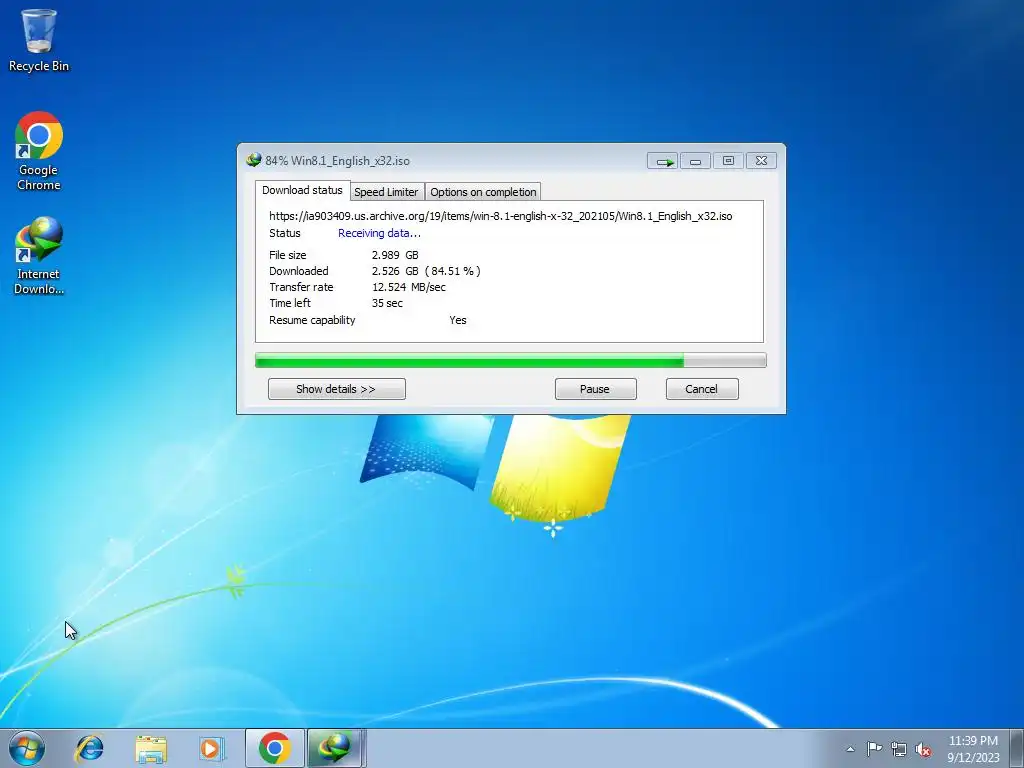1024x768 pixels.
Task: Launch Internet Explorer from the taskbar
Action: pos(89,748)
